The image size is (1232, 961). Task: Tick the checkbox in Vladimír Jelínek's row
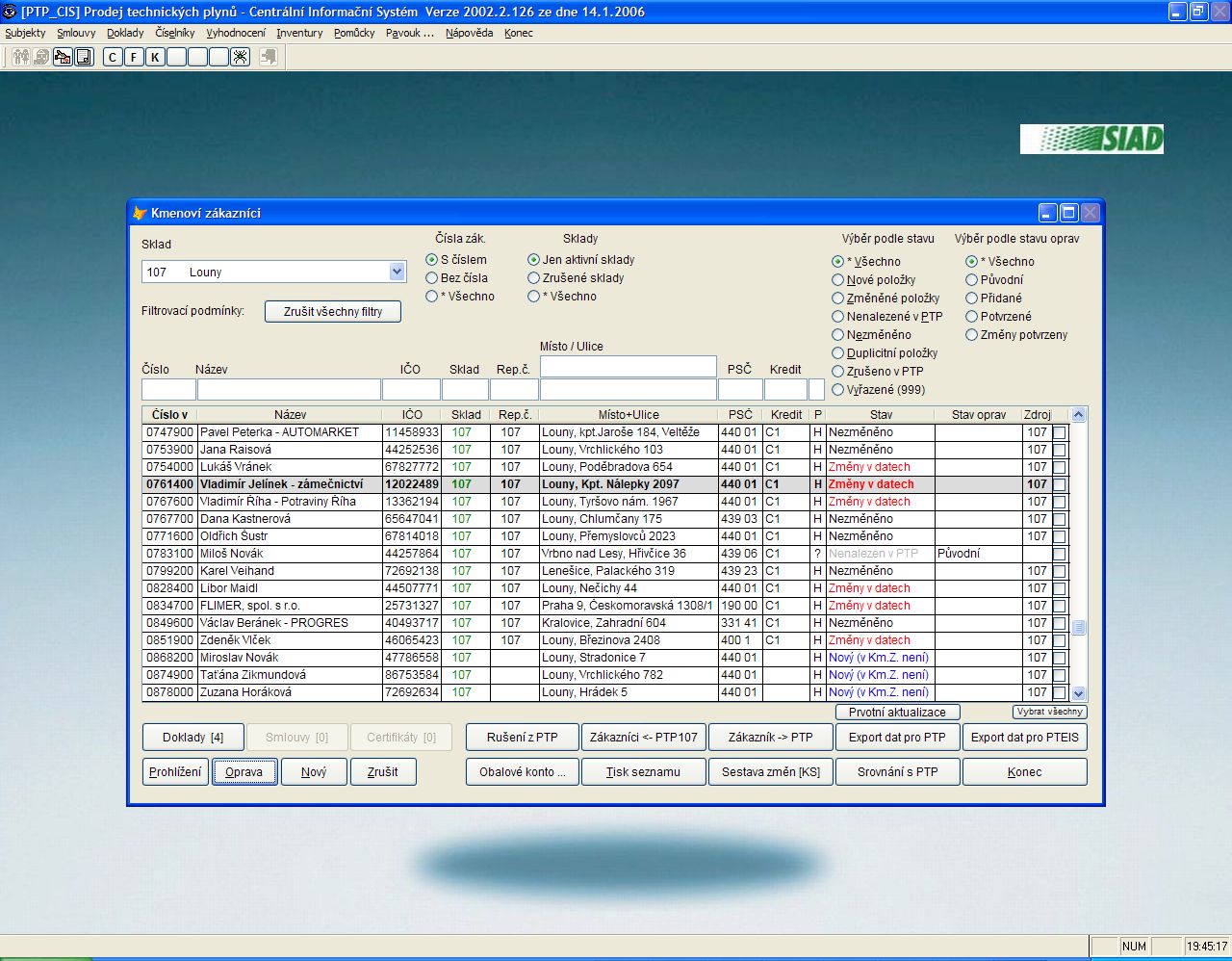[1059, 484]
